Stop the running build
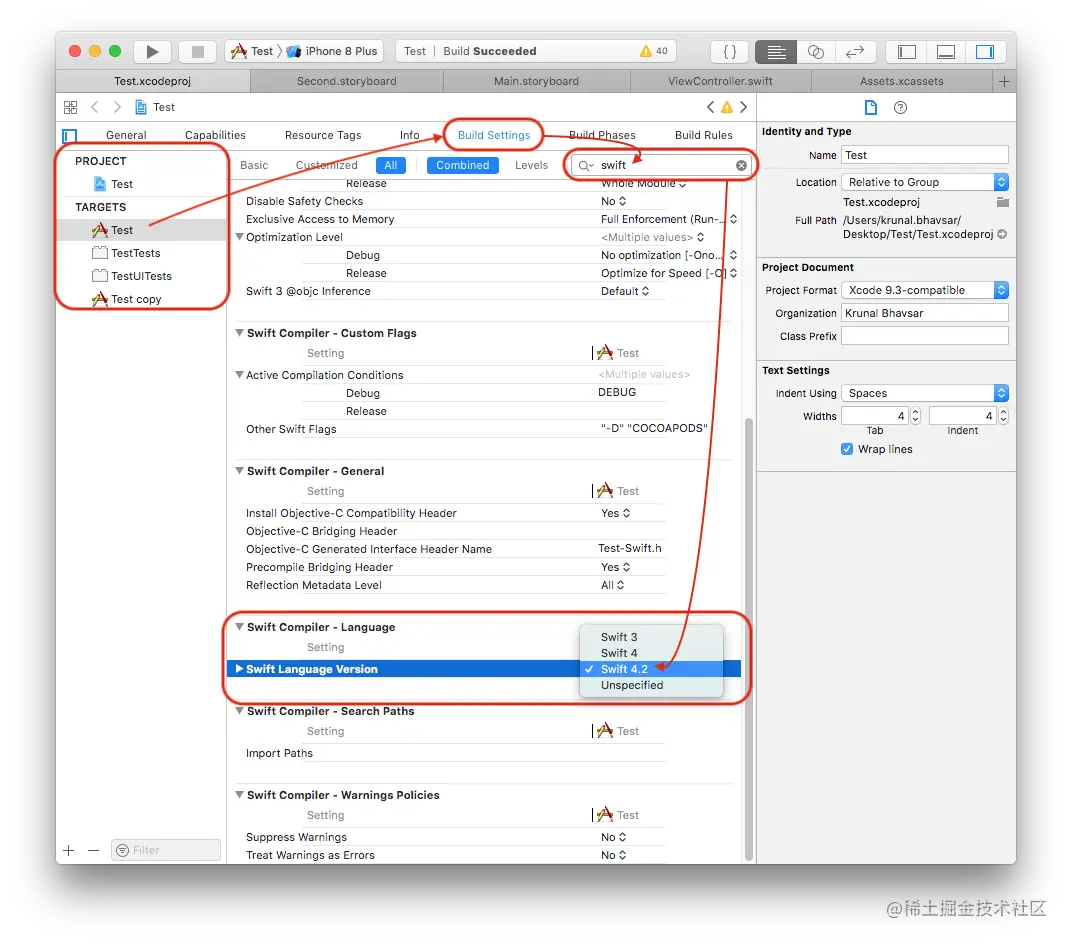1072x944 pixels. pyautogui.click(x=198, y=51)
